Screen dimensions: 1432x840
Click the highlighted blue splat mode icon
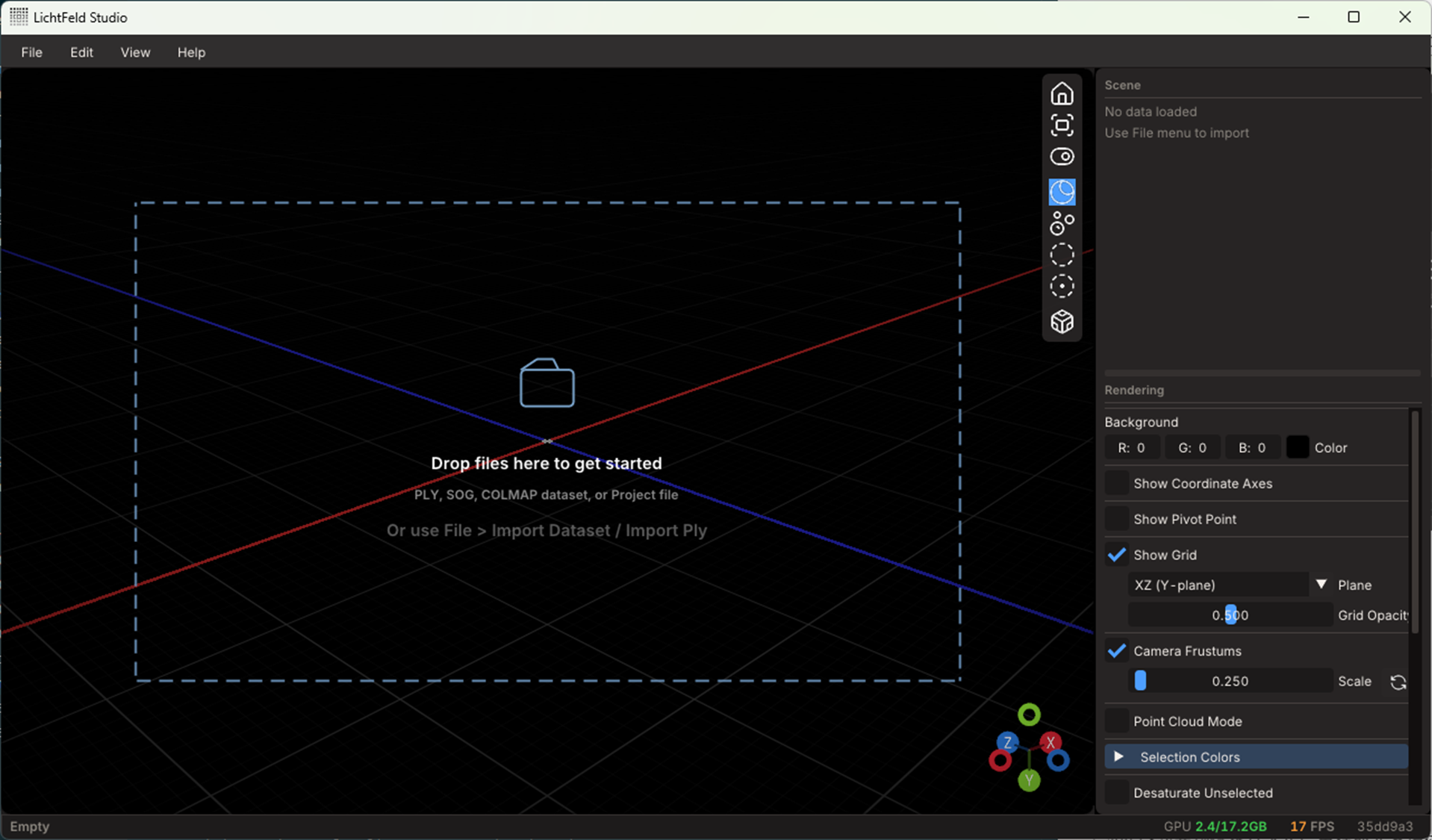1062,192
